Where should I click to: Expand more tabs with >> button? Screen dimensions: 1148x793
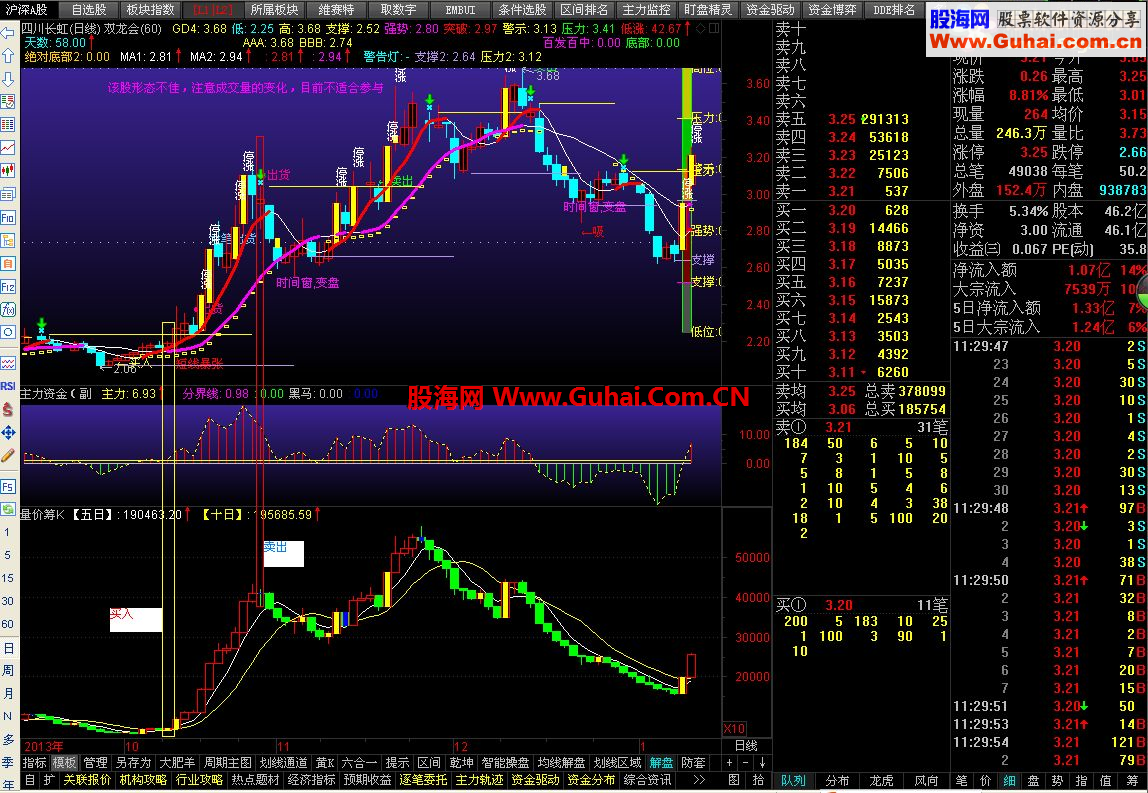coord(698,780)
